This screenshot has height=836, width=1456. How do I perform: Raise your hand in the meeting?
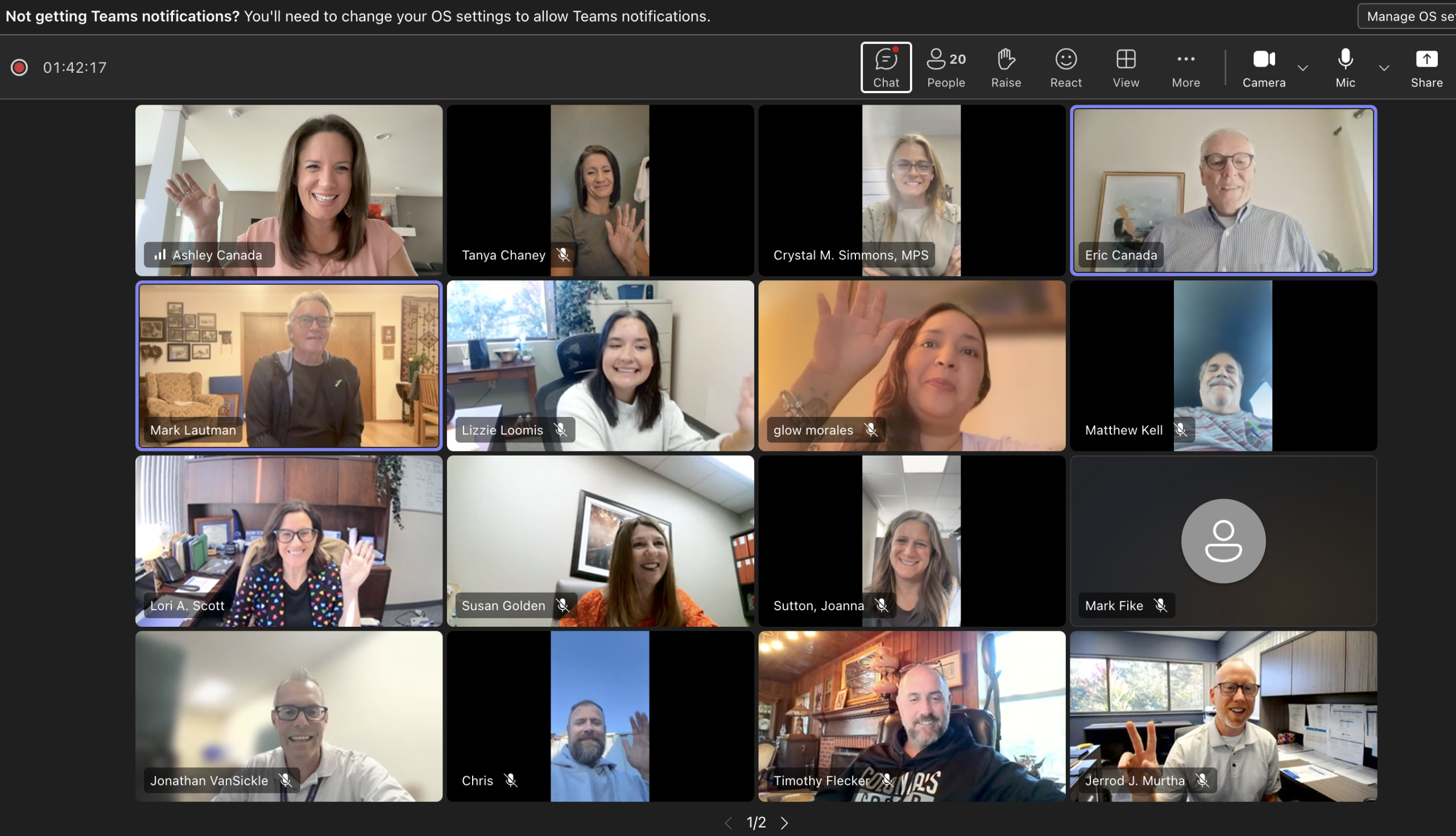point(1006,67)
